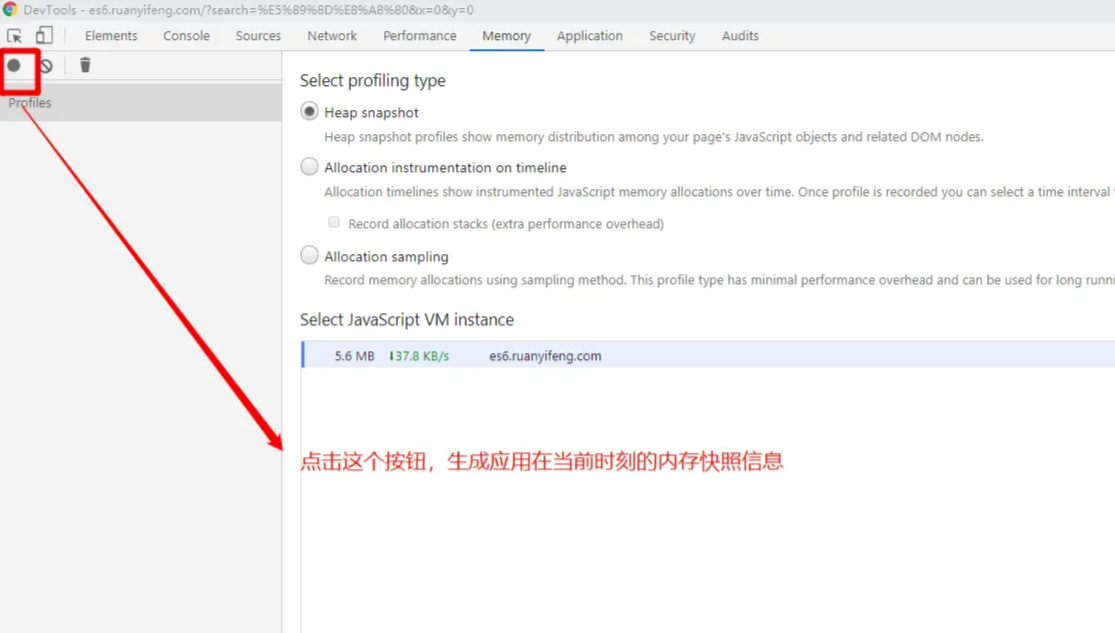Select the Heap snapshot radio button

pyautogui.click(x=309, y=112)
